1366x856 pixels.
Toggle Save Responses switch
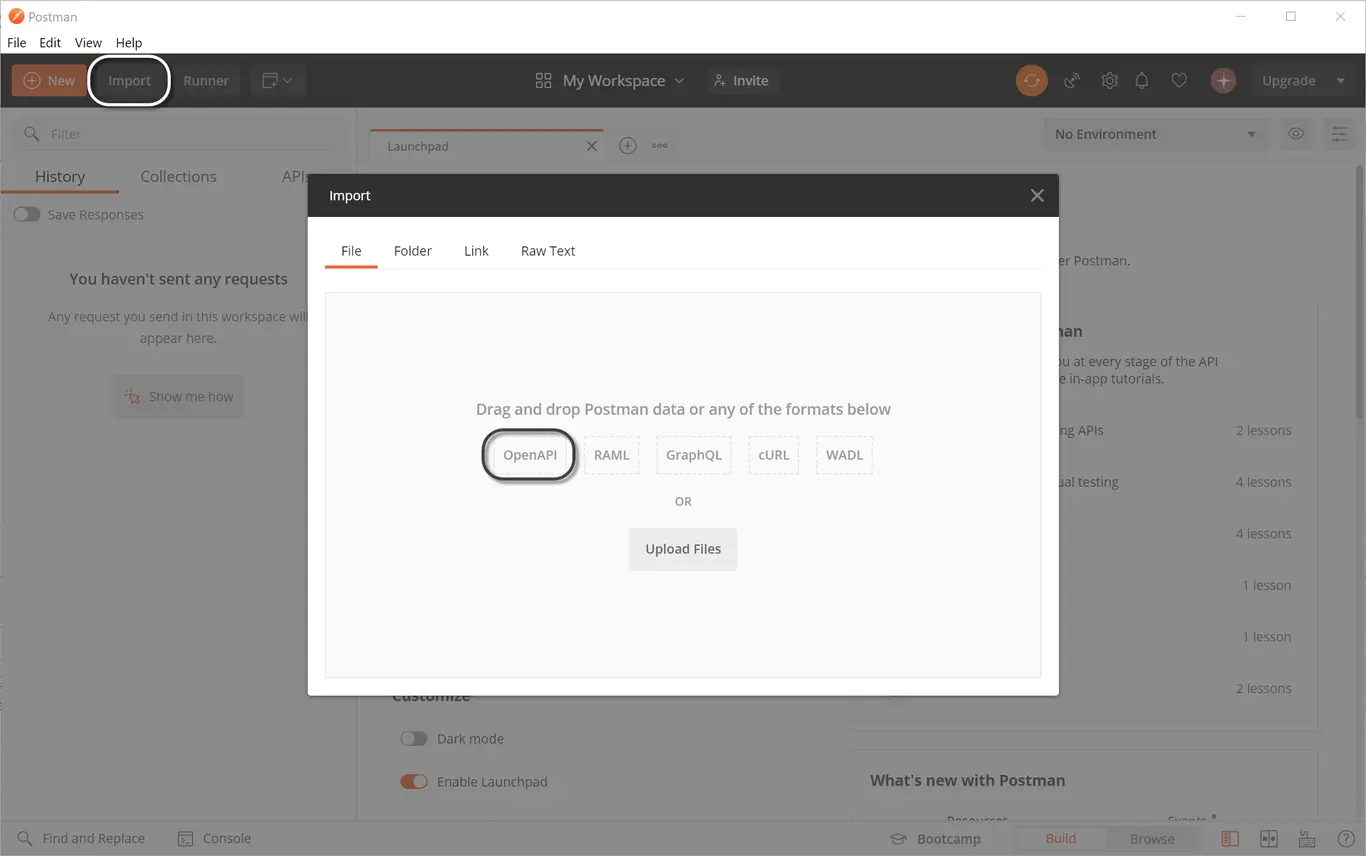26,215
